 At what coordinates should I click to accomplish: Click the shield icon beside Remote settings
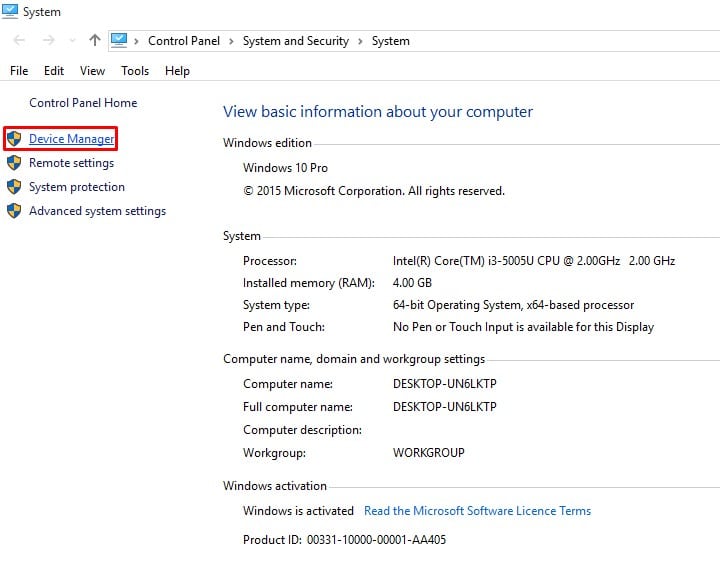[x=14, y=163]
